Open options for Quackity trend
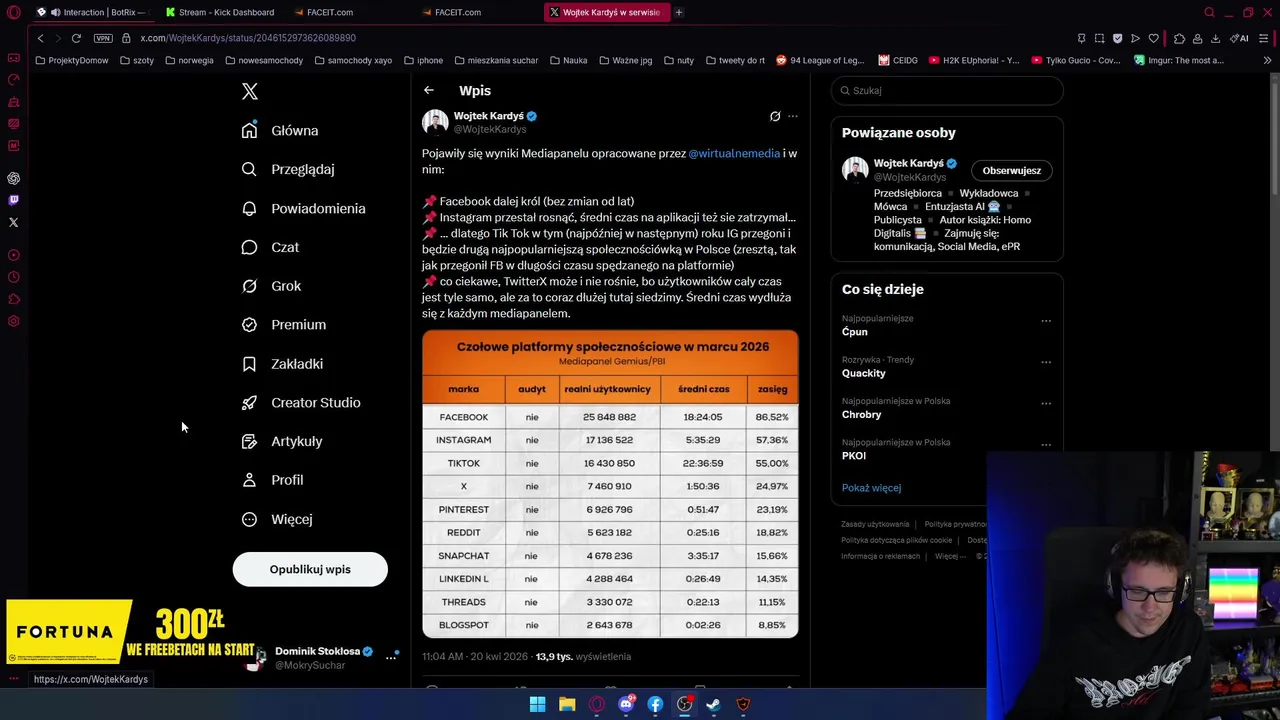This screenshot has width=1280, height=720. coord(1046,362)
